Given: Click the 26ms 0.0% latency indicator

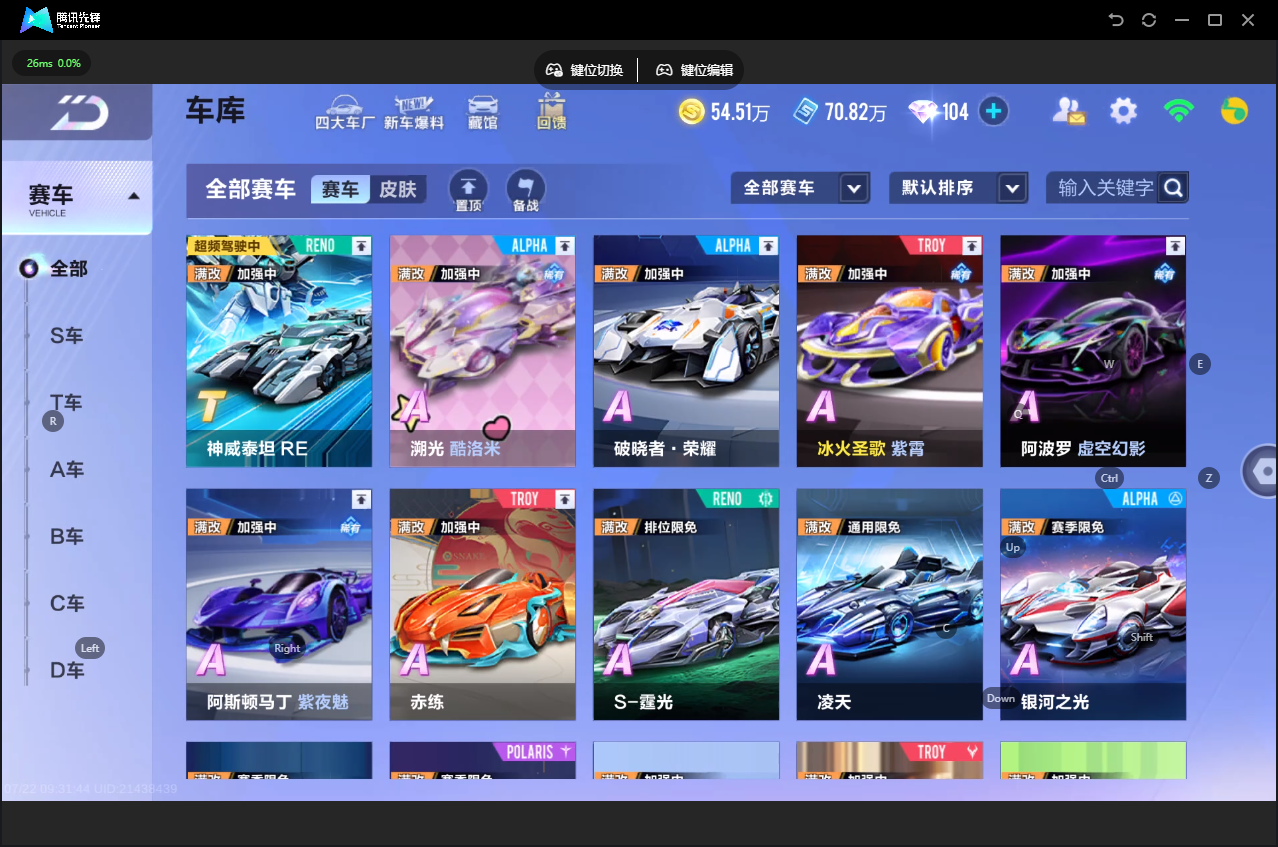Looking at the screenshot, I should (53, 63).
